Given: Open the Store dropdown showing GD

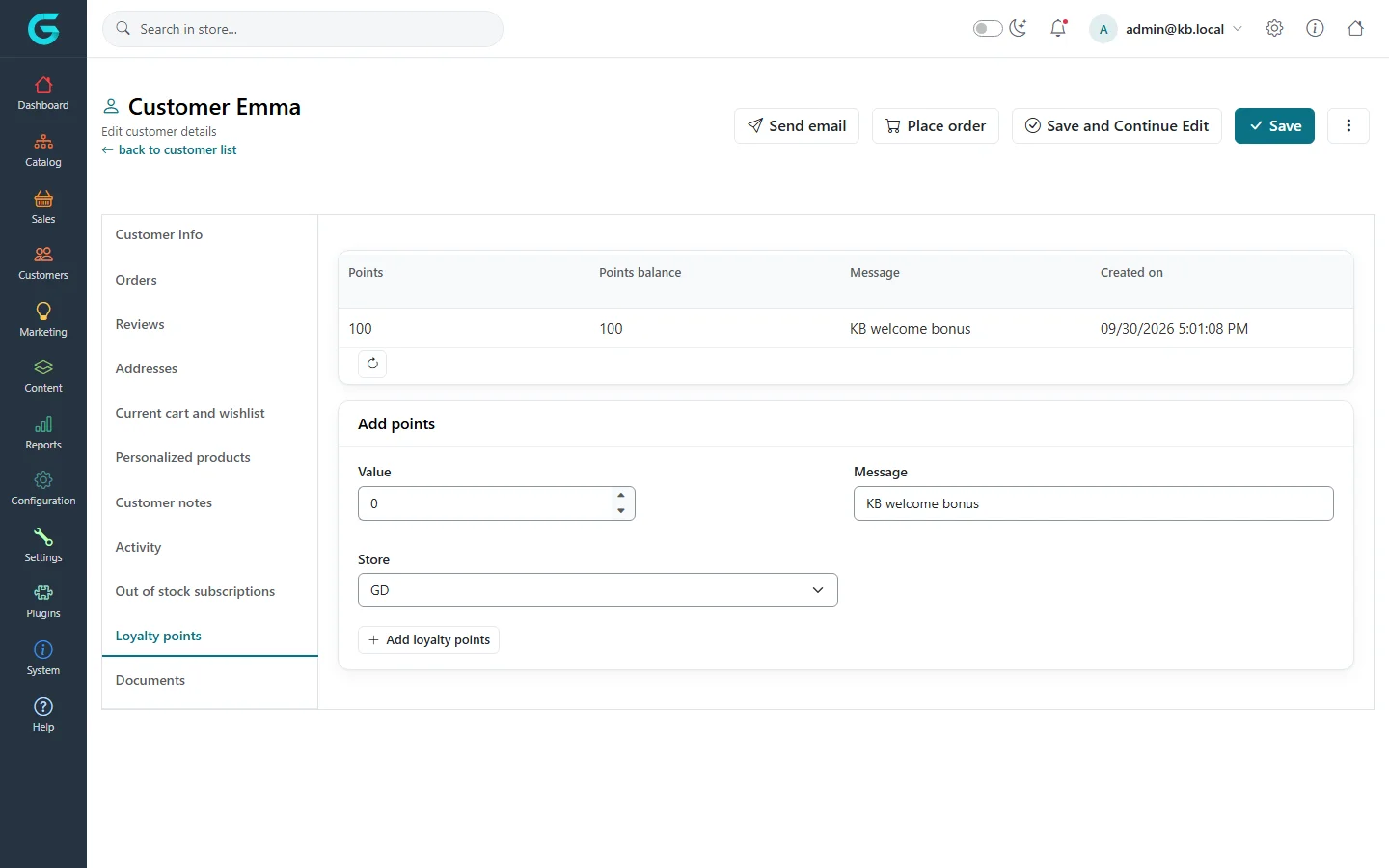Looking at the screenshot, I should [598, 590].
